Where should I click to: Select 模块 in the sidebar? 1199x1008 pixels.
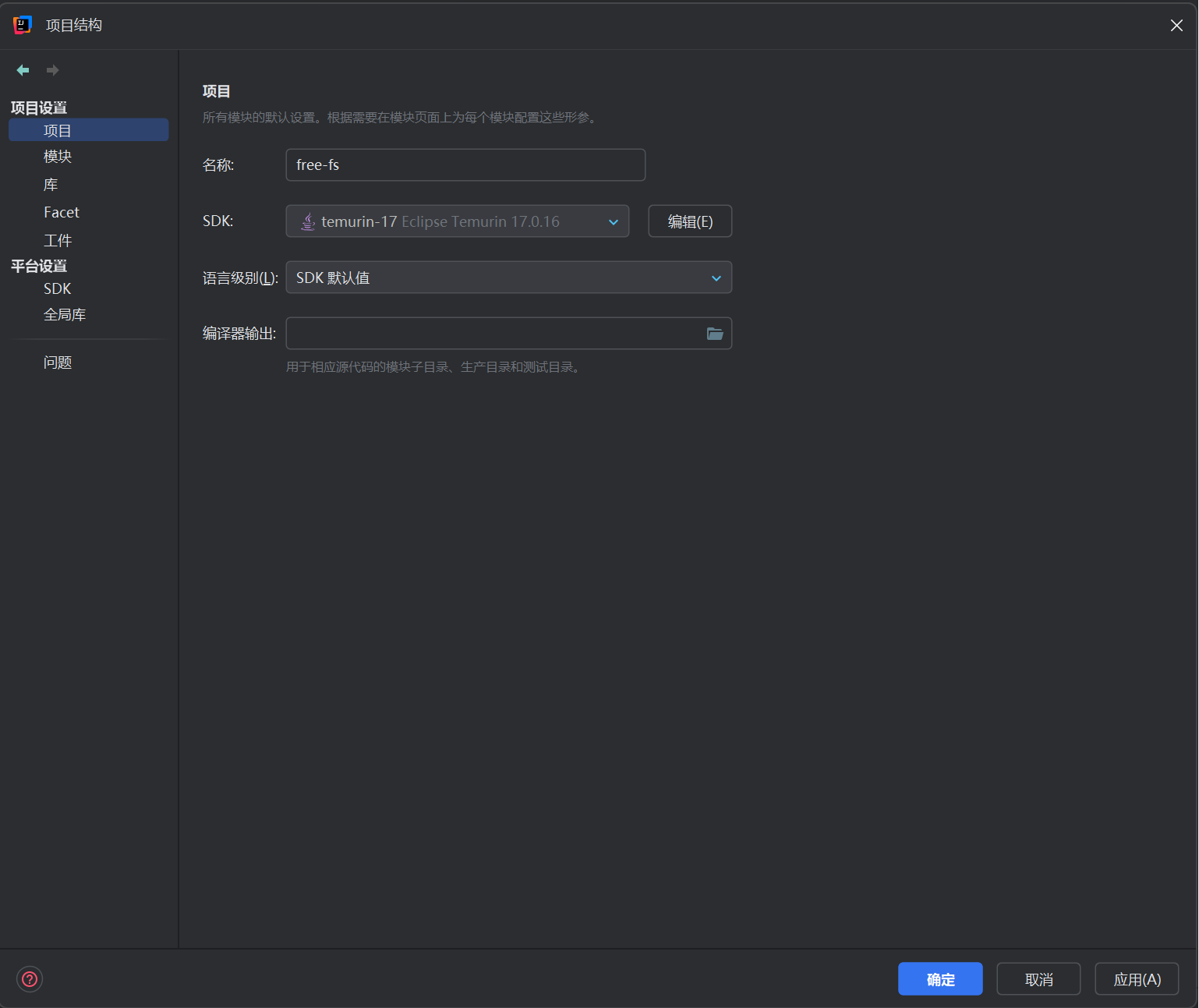coord(58,157)
